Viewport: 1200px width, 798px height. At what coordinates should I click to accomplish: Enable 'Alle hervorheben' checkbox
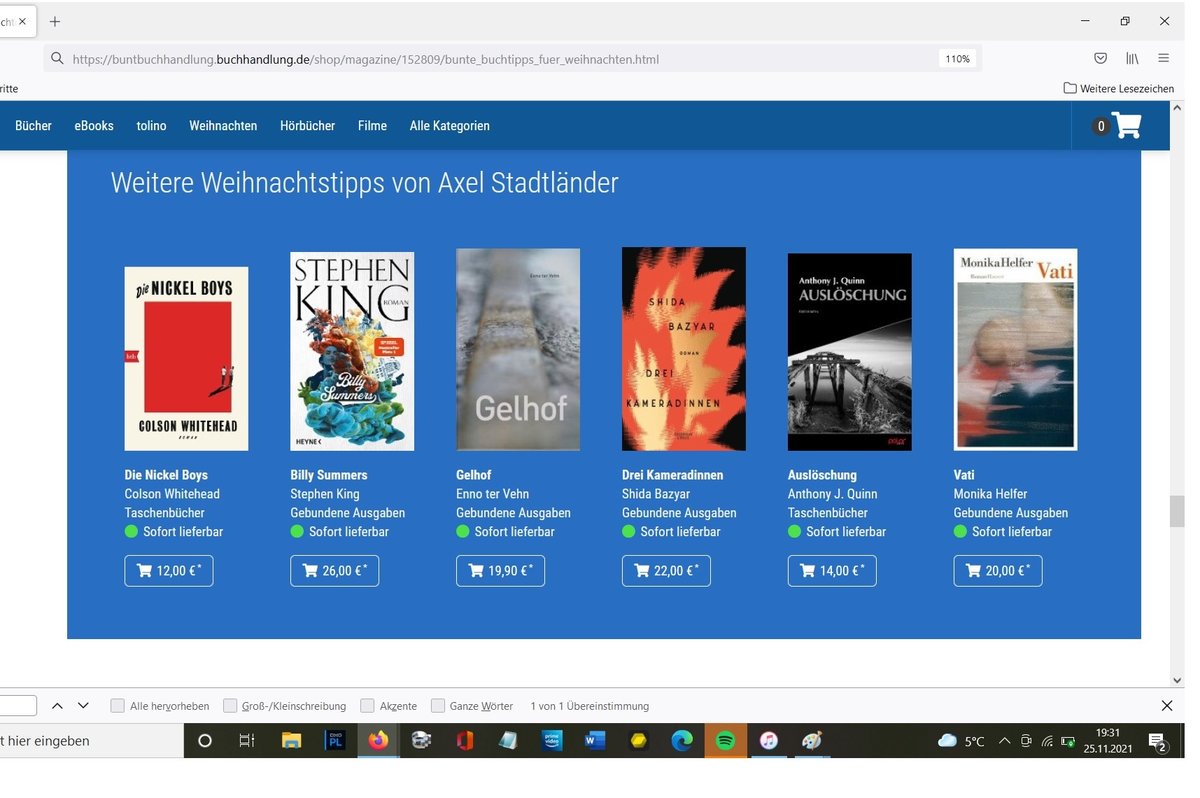(118, 705)
